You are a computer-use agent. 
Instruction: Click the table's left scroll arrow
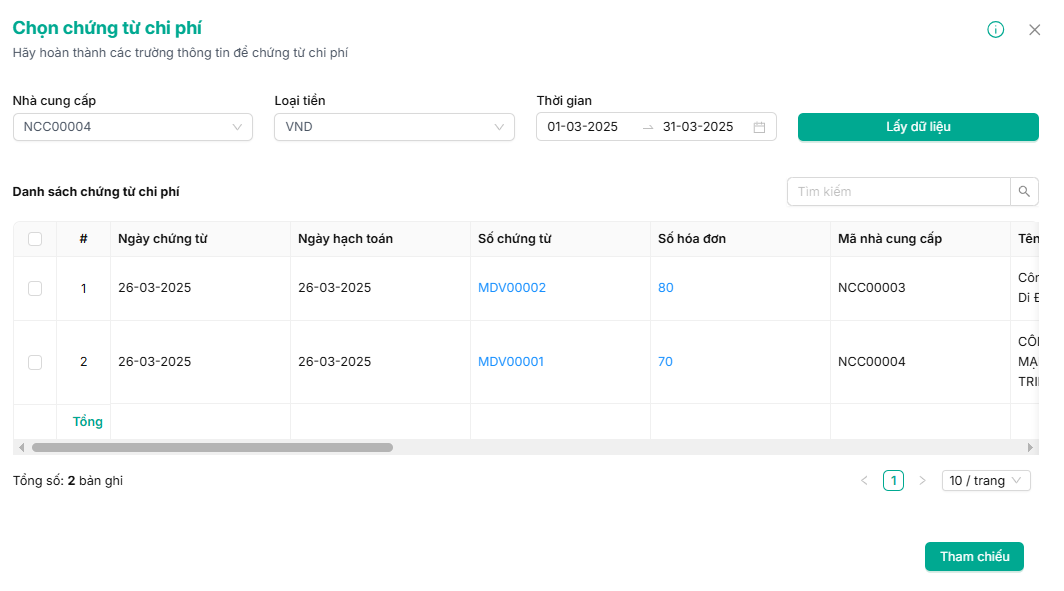tap(22, 447)
